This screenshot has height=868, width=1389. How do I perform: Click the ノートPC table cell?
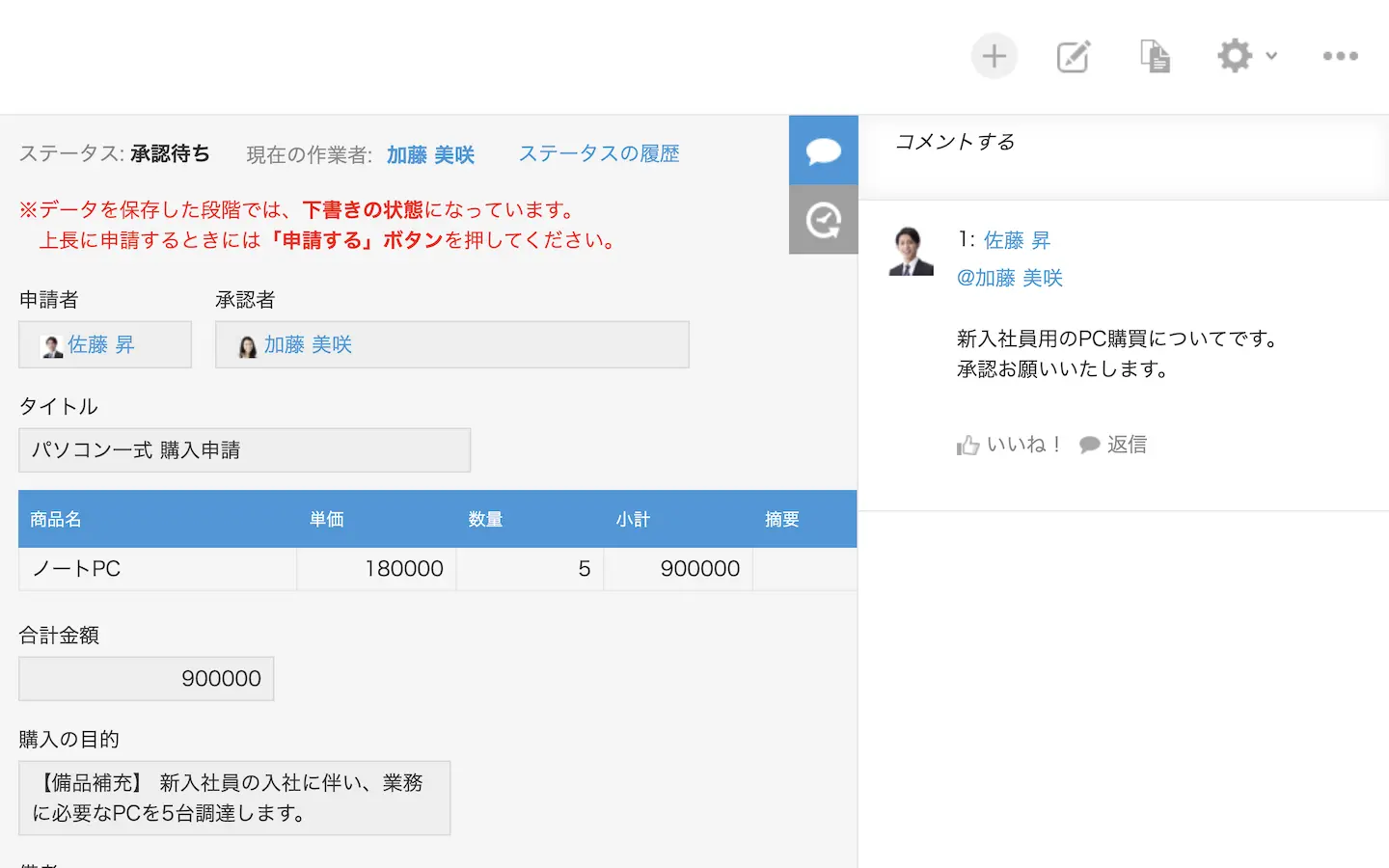point(77,569)
